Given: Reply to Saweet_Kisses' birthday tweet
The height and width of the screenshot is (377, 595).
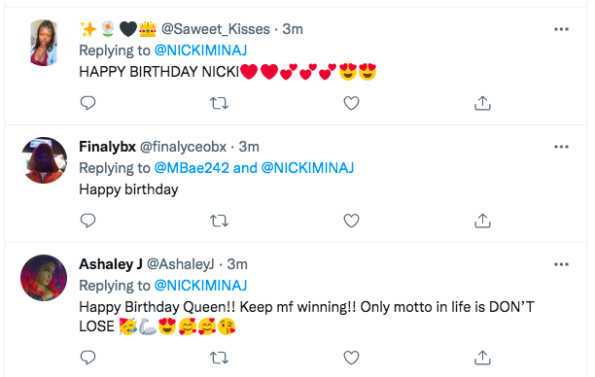Looking at the screenshot, I should [88, 103].
